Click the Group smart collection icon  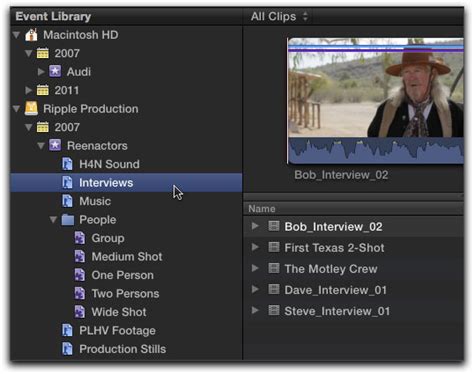[x=80, y=238]
